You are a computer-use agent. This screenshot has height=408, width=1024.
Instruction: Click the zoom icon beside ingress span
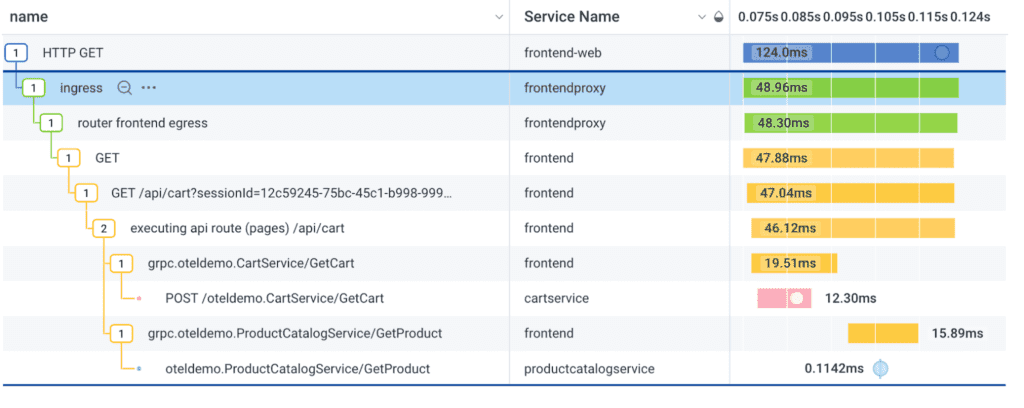(x=125, y=88)
